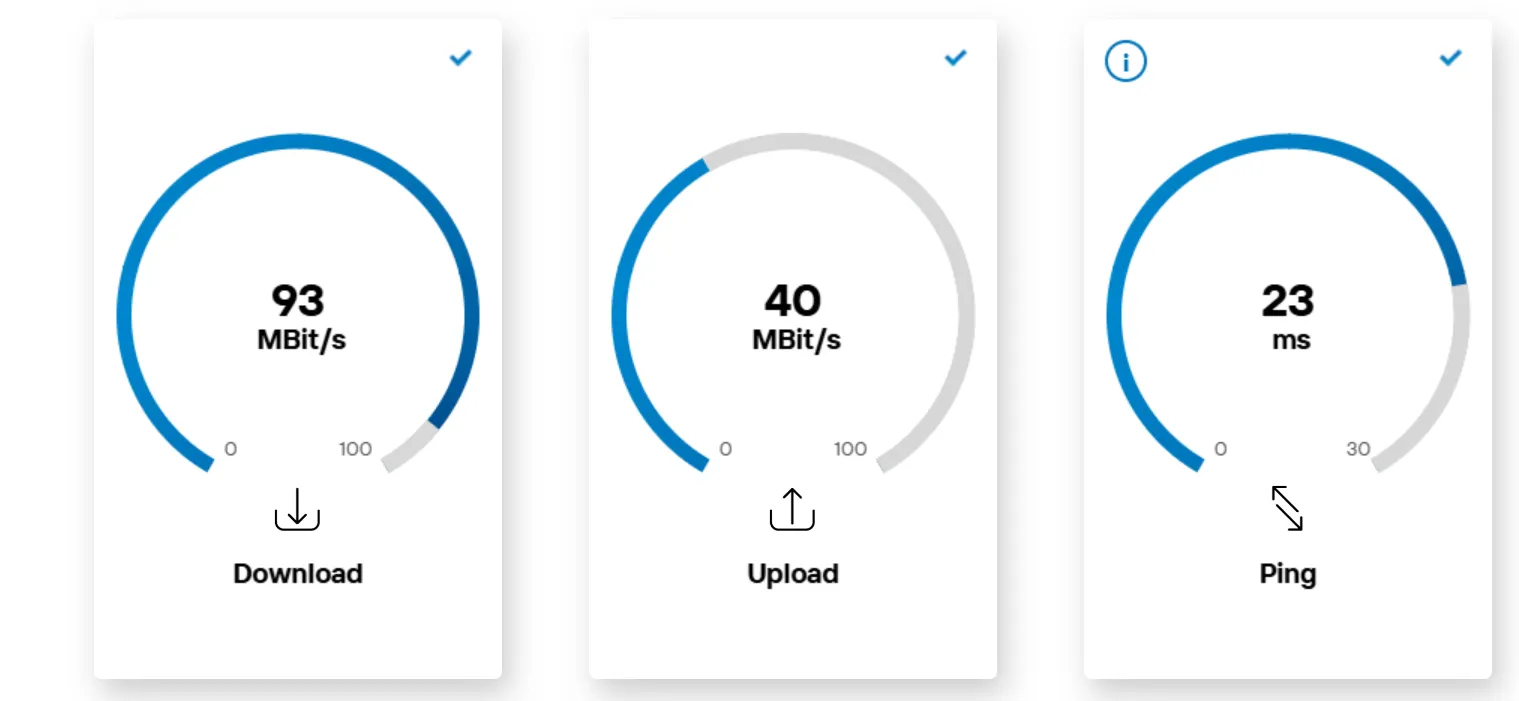The height and width of the screenshot is (701, 1519).
Task: Click the upload speed gauge ring
Action: pos(619,315)
